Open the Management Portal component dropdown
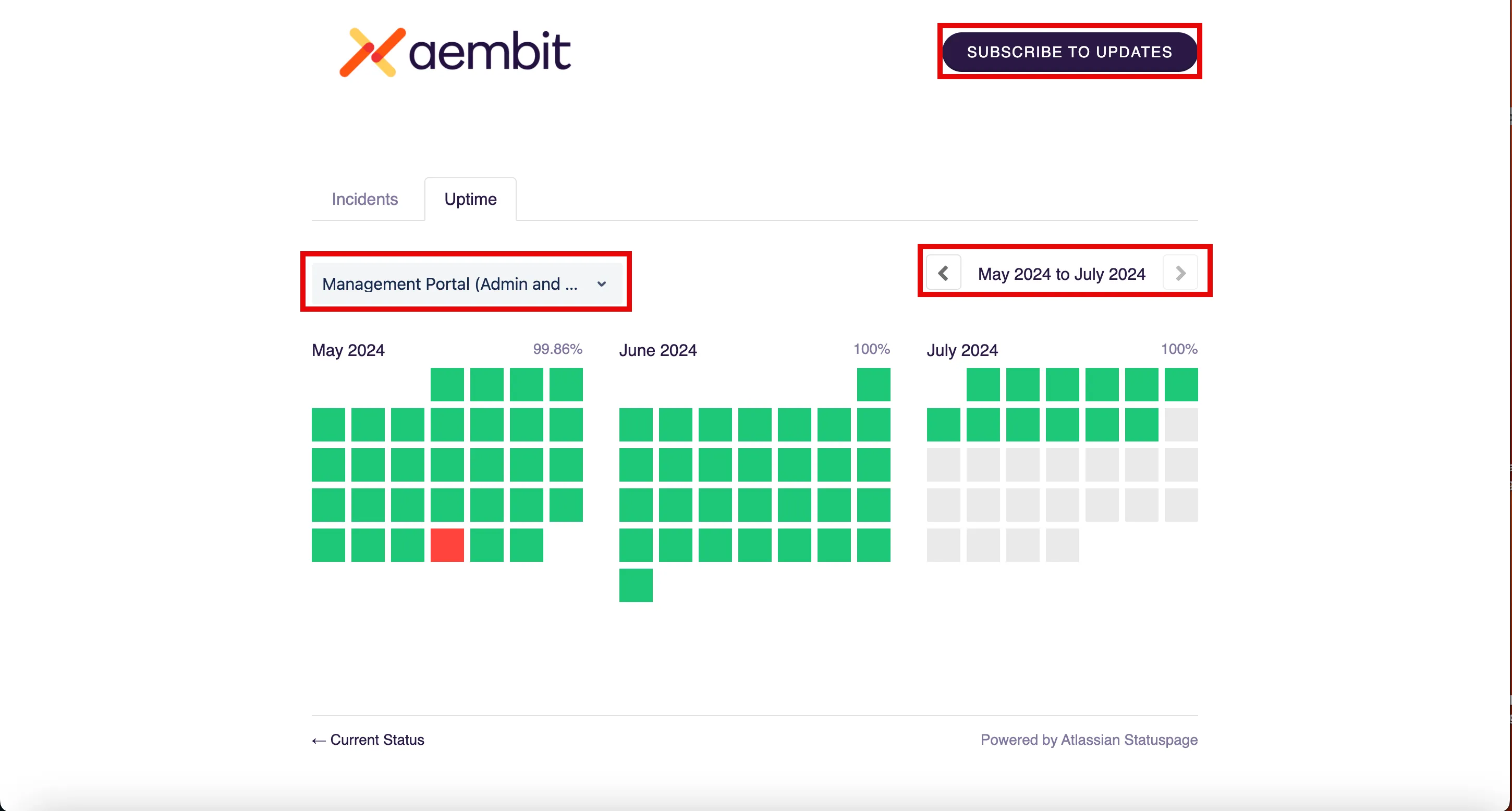The width and height of the screenshot is (1512, 811). [464, 284]
